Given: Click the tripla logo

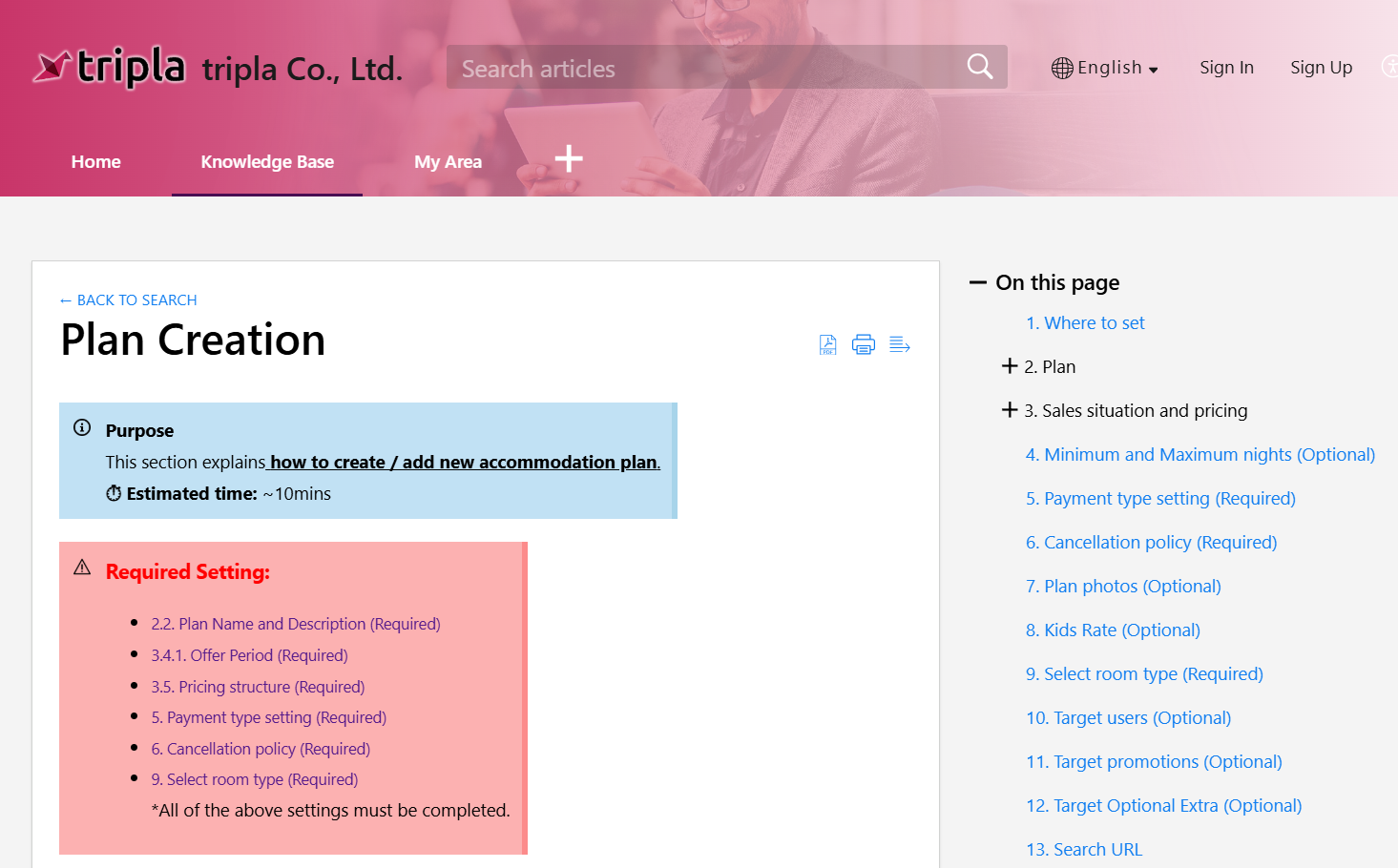Looking at the screenshot, I should click(x=110, y=68).
